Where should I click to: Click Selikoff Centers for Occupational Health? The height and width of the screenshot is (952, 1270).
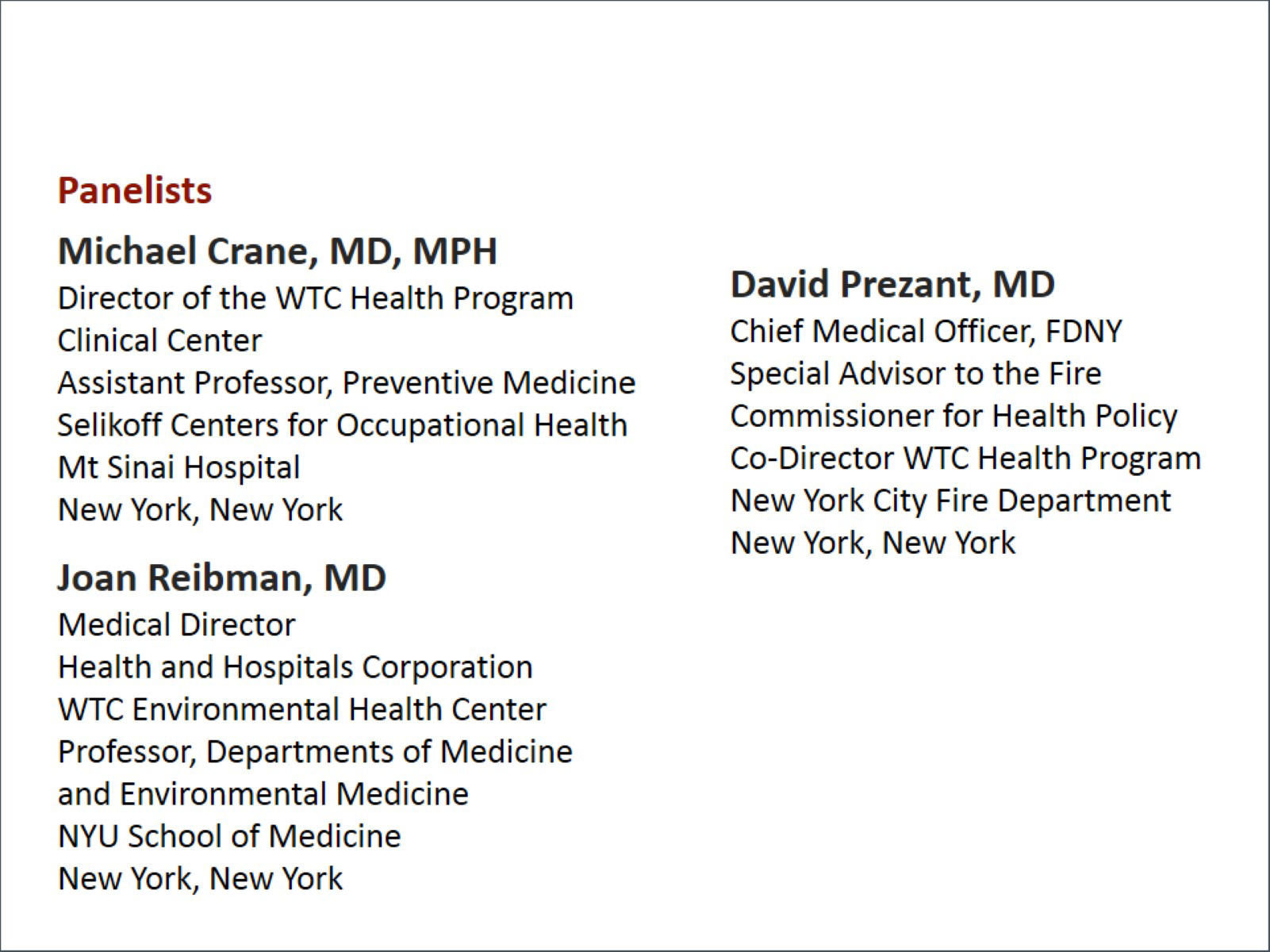pos(342,425)
